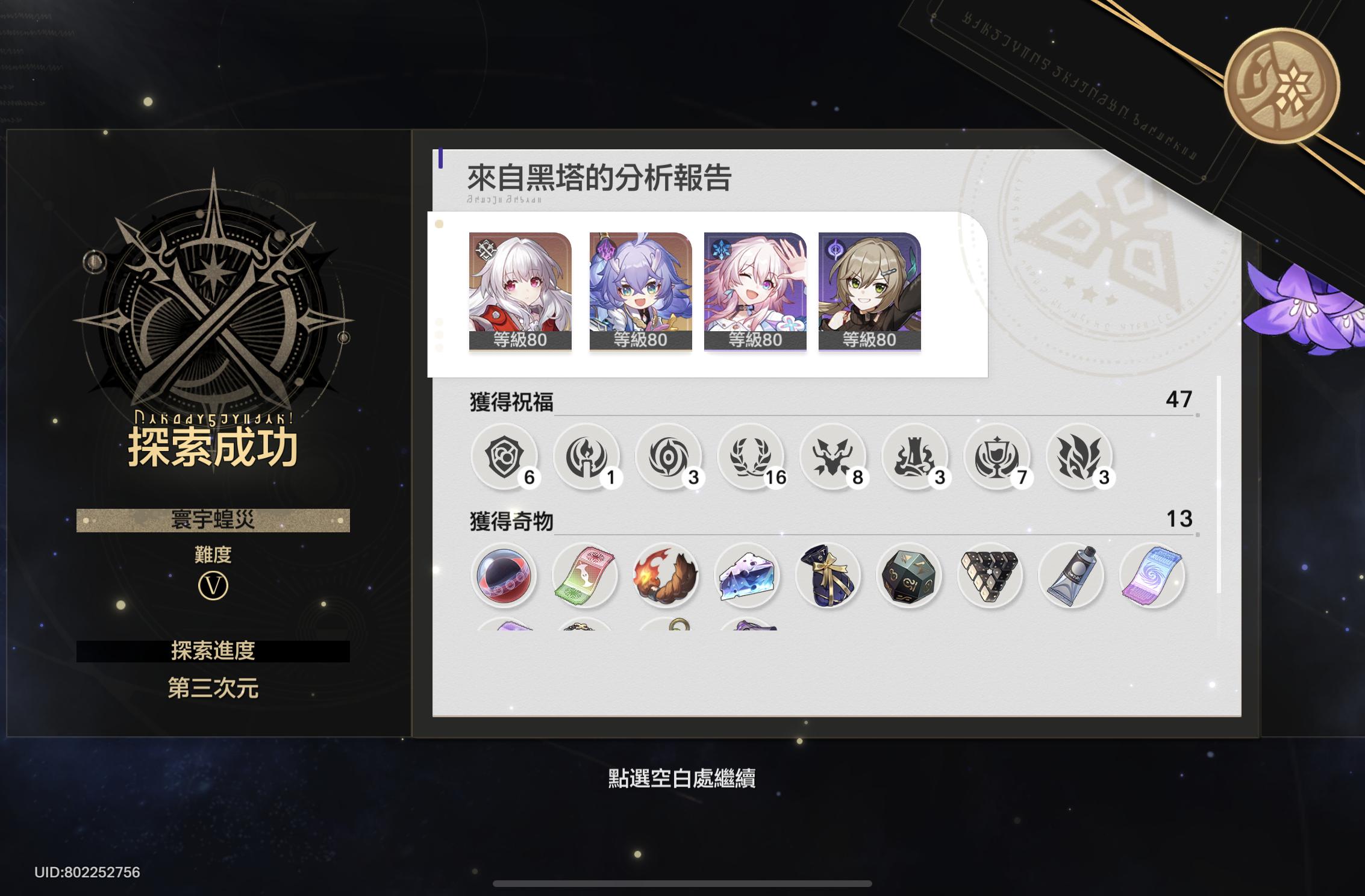Screen dimensions: 1365x896
Task: Open the Nihility spiral blessing icon
Action: pyautogui.click(x=669, y=456)
